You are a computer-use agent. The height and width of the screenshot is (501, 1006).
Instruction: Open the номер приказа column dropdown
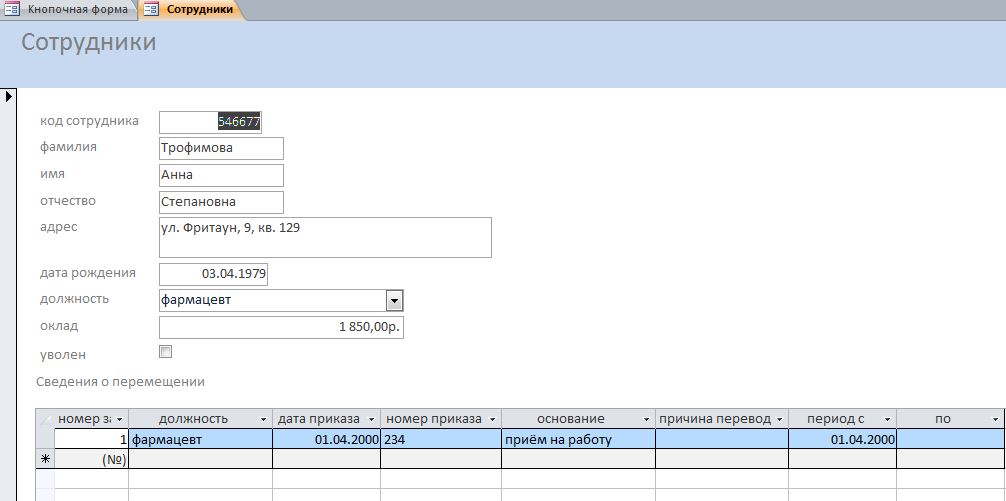tap(492, 419)
